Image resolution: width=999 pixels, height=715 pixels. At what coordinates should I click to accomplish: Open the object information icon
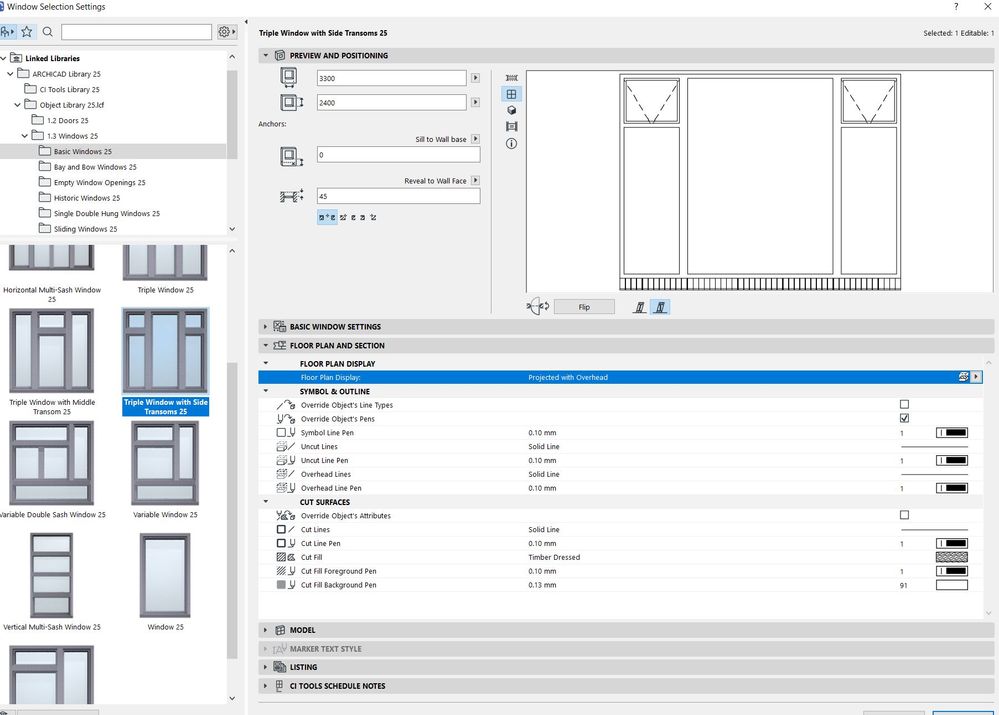coord(512,143)
